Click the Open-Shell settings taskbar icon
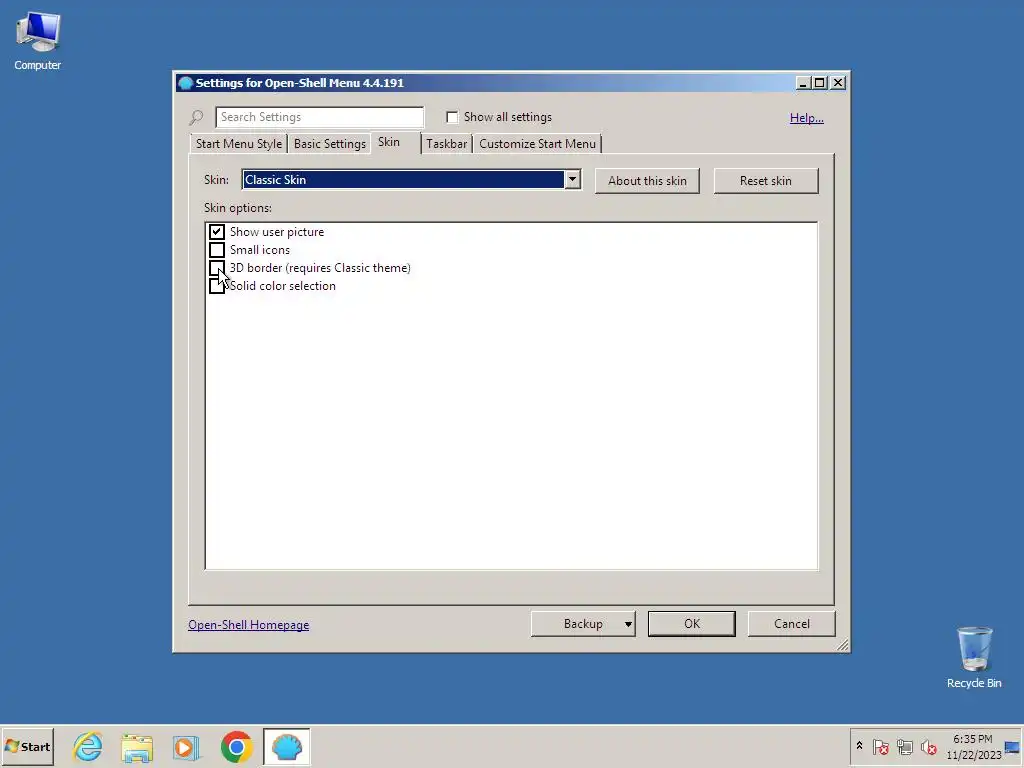 (x=287, y=746)
